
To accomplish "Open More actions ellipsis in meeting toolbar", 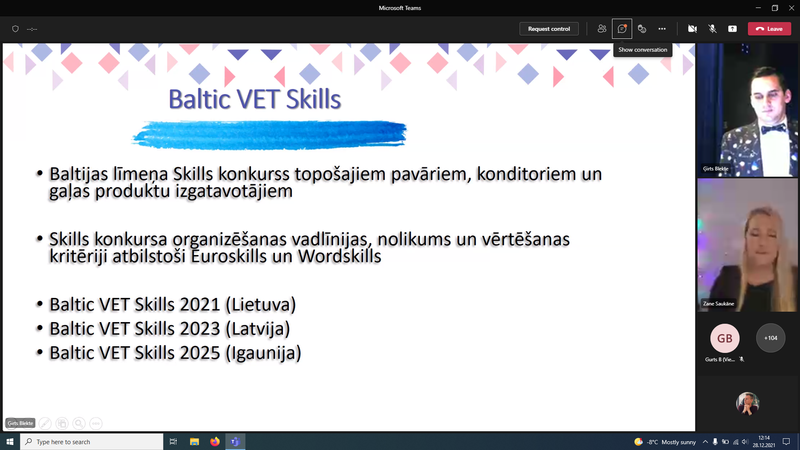I will [662, 29].
